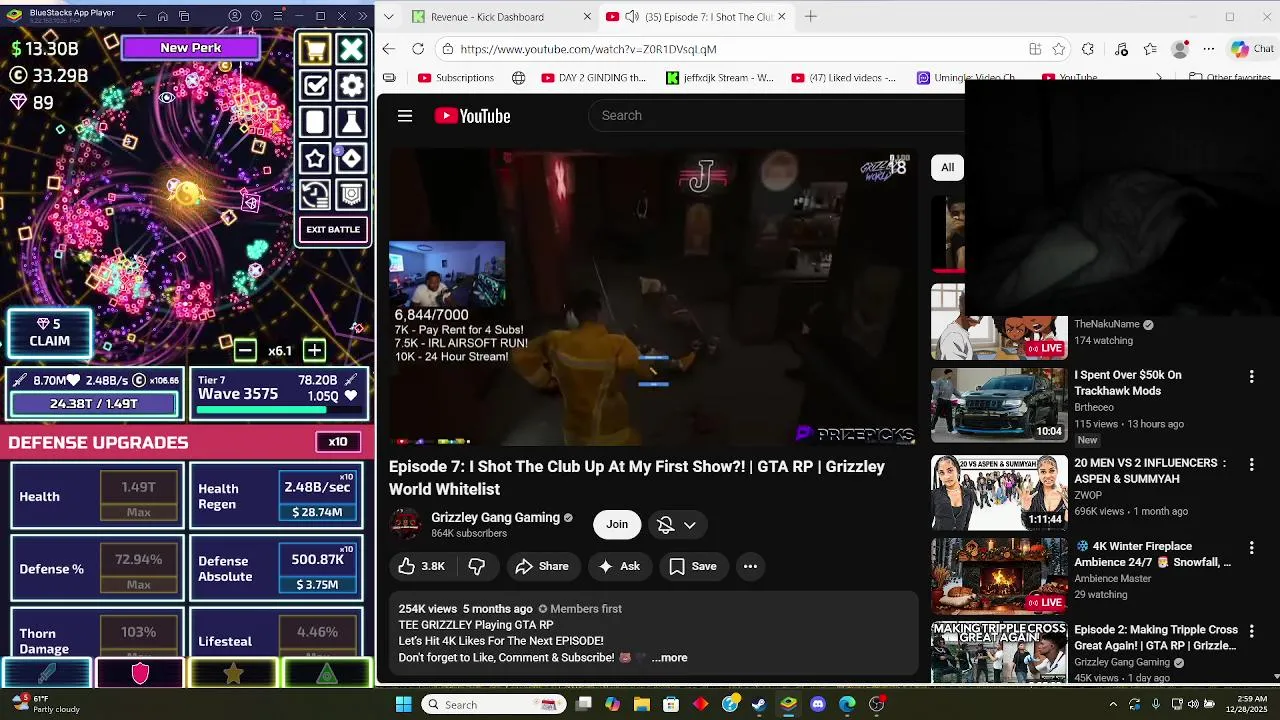Open Trackhawk Mods video thumbnail
The width and height of the screenshot is (1280, 720).
[x=999, y=404]
